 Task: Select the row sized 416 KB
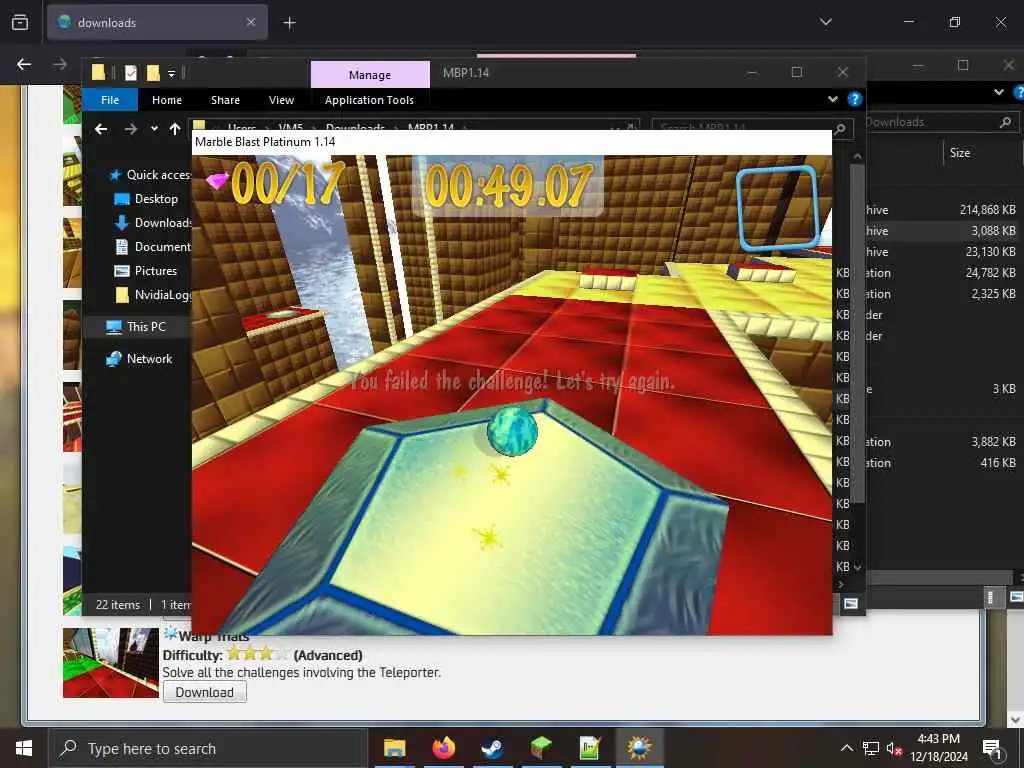click(940, 462)
